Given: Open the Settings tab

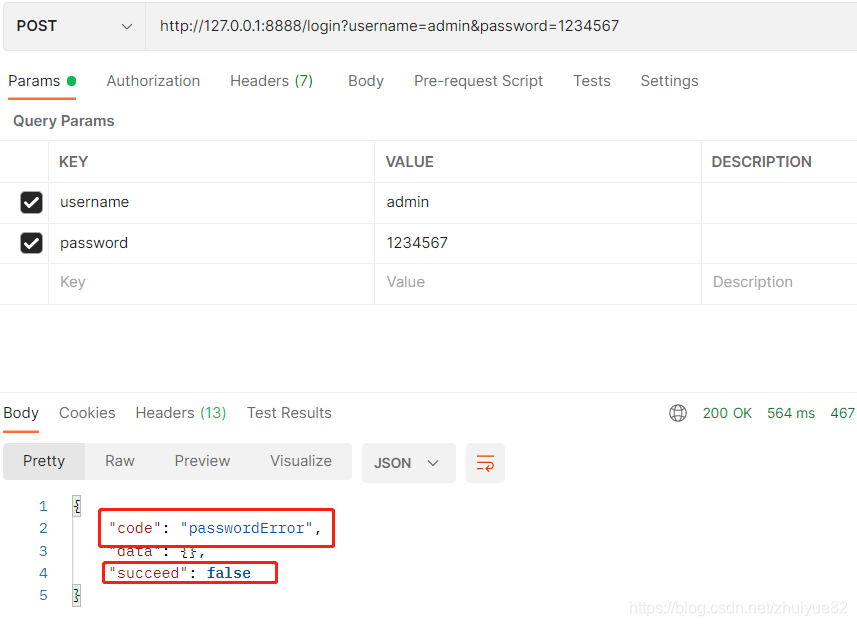Looking at the screenshot, I should (669, 81).
